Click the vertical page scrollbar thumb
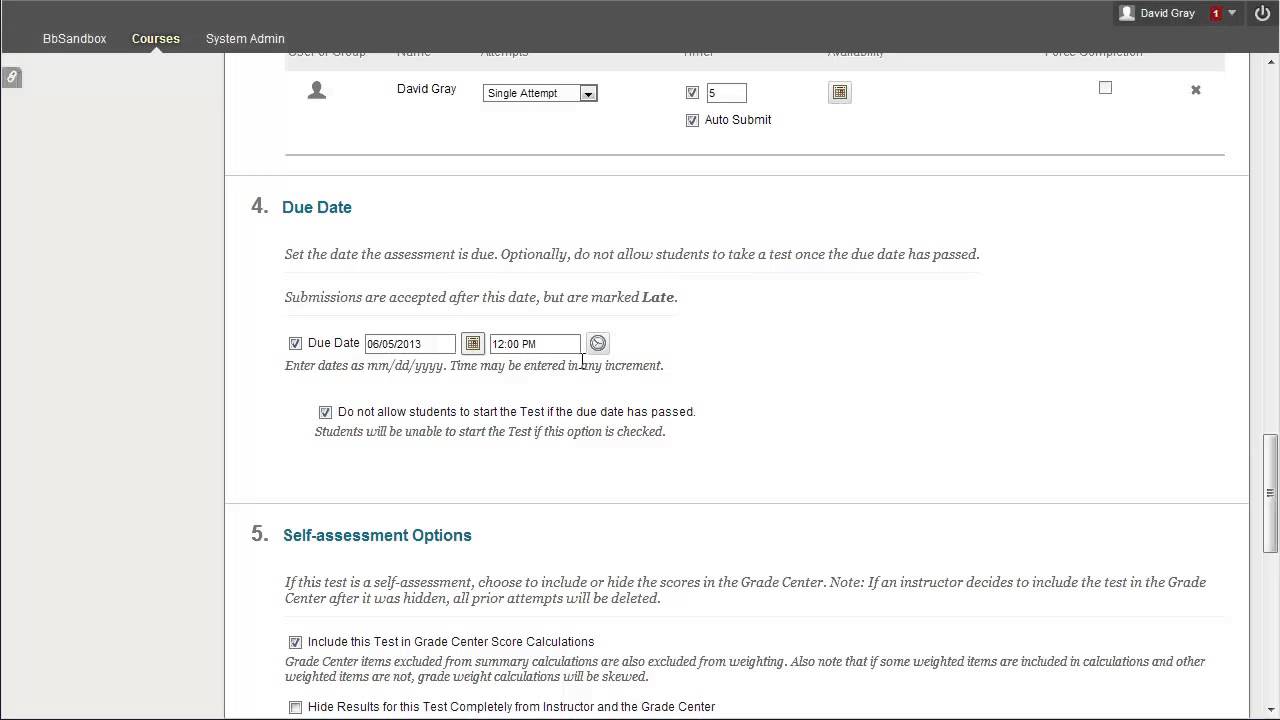Viewport: 1280px width, 720px height. click(1270, 492)
